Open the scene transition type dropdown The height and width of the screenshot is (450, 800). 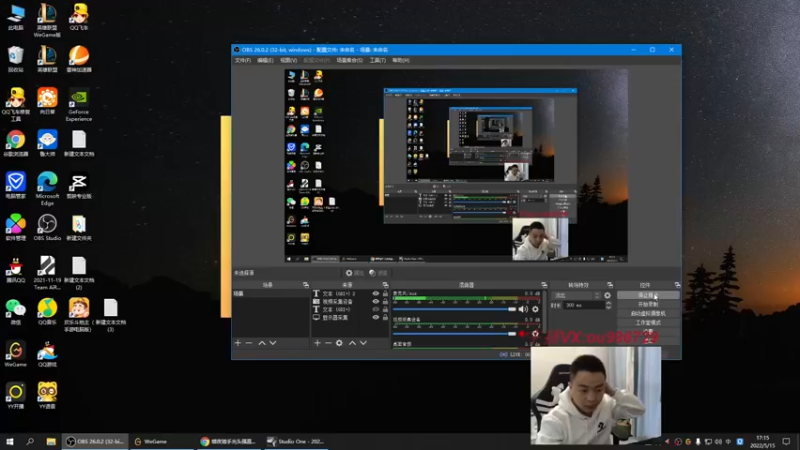point(577,295)
